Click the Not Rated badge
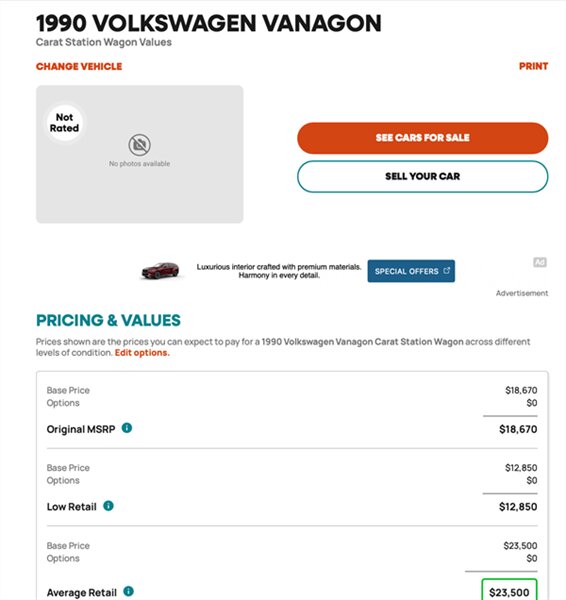Image resolution: width=566 pixels, height=600 pixels. pyautogui.click(x=64, y=122)
